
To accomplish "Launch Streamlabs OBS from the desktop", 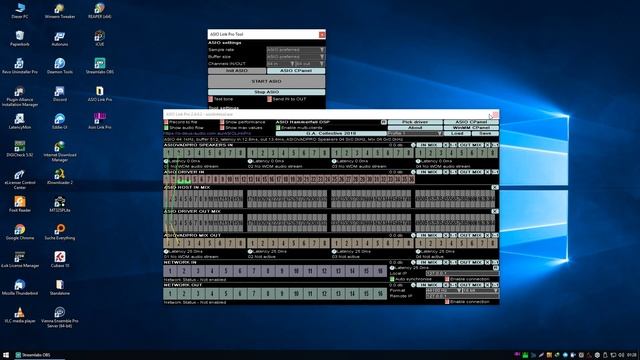I will click(x=100, y=66).
